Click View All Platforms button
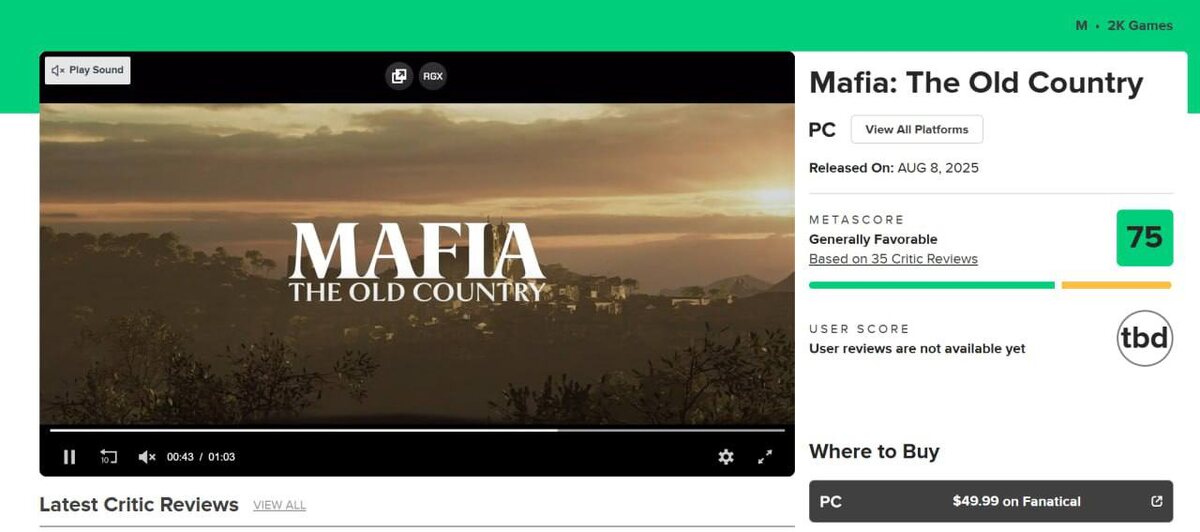This screenshot has height=532, width=1200. tap(917, 129)
